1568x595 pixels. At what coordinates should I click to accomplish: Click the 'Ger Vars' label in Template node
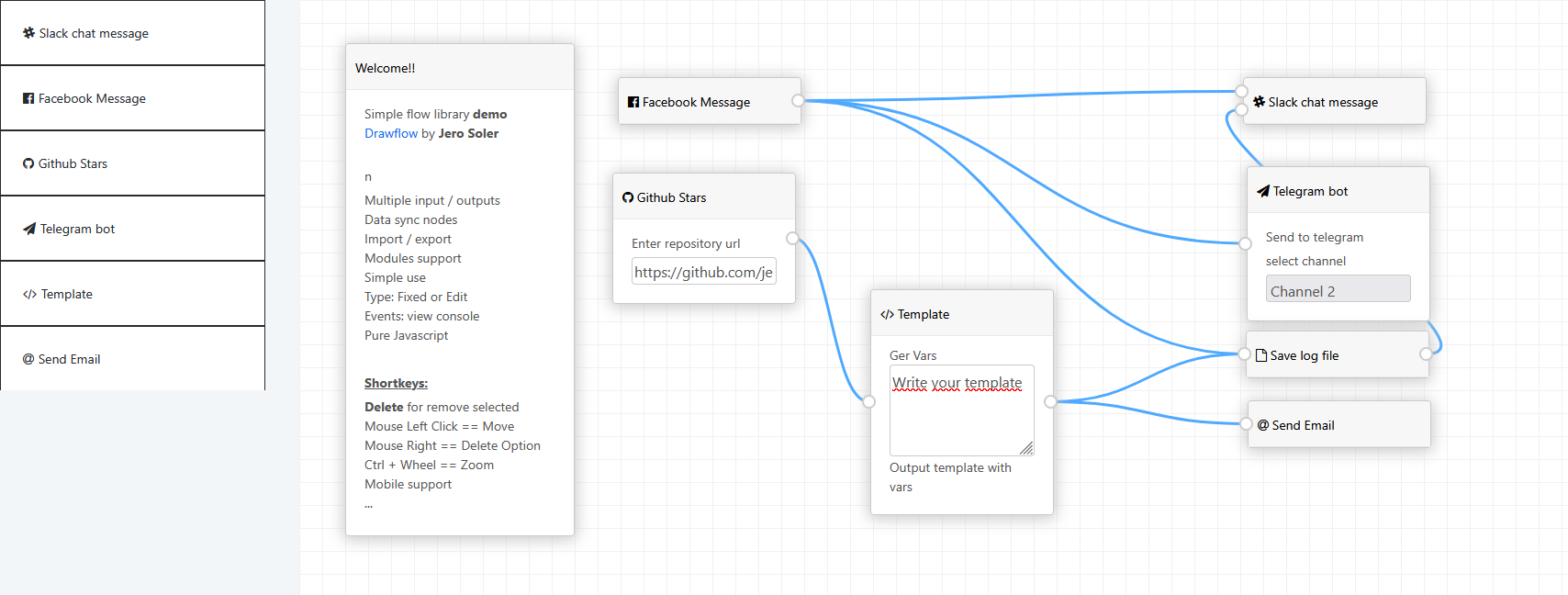click(913, 355)
